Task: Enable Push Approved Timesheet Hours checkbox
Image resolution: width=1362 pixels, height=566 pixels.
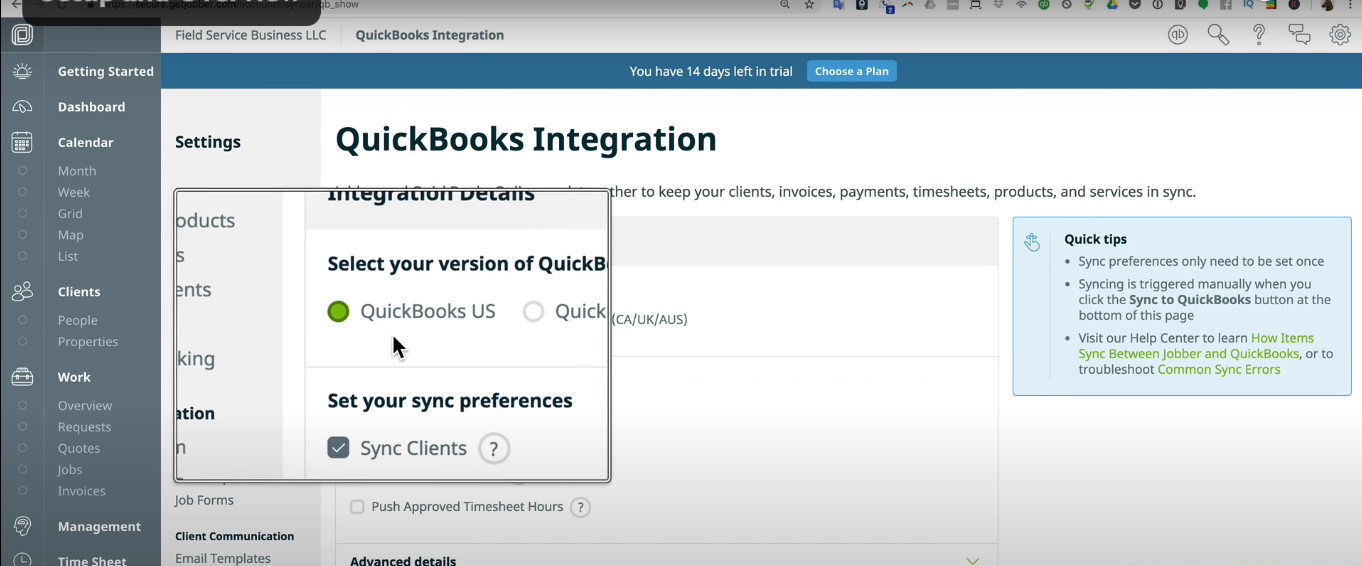Action: point(357,507)
